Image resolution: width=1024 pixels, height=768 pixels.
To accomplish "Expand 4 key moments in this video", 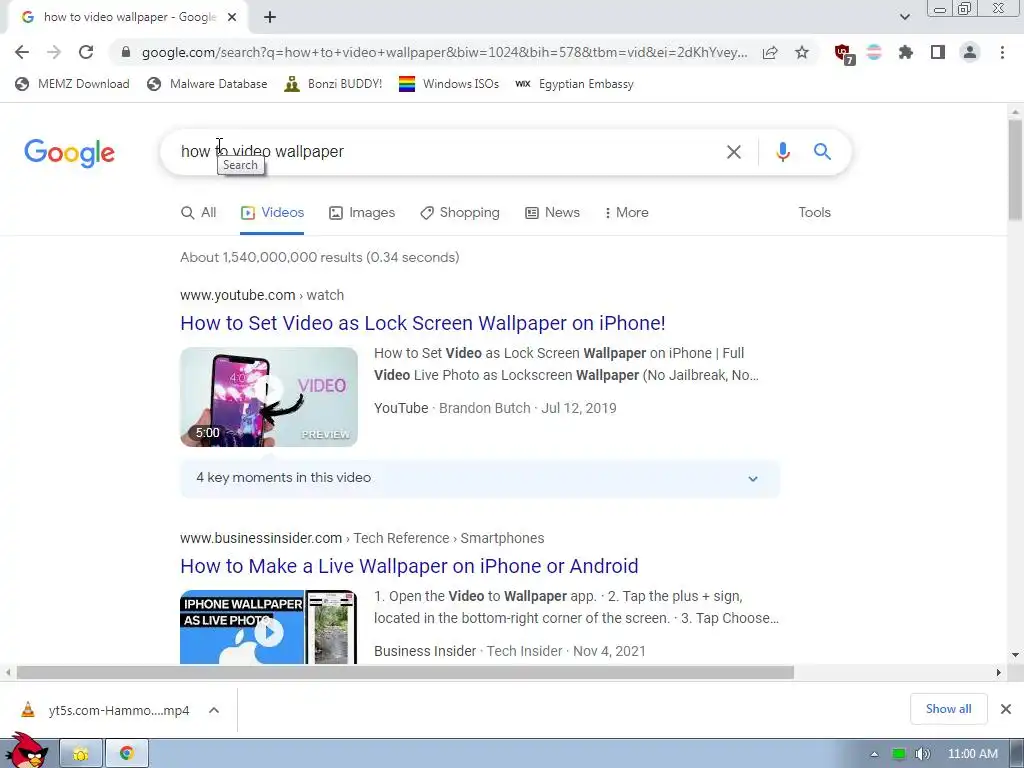I will (x=480, y=479).
